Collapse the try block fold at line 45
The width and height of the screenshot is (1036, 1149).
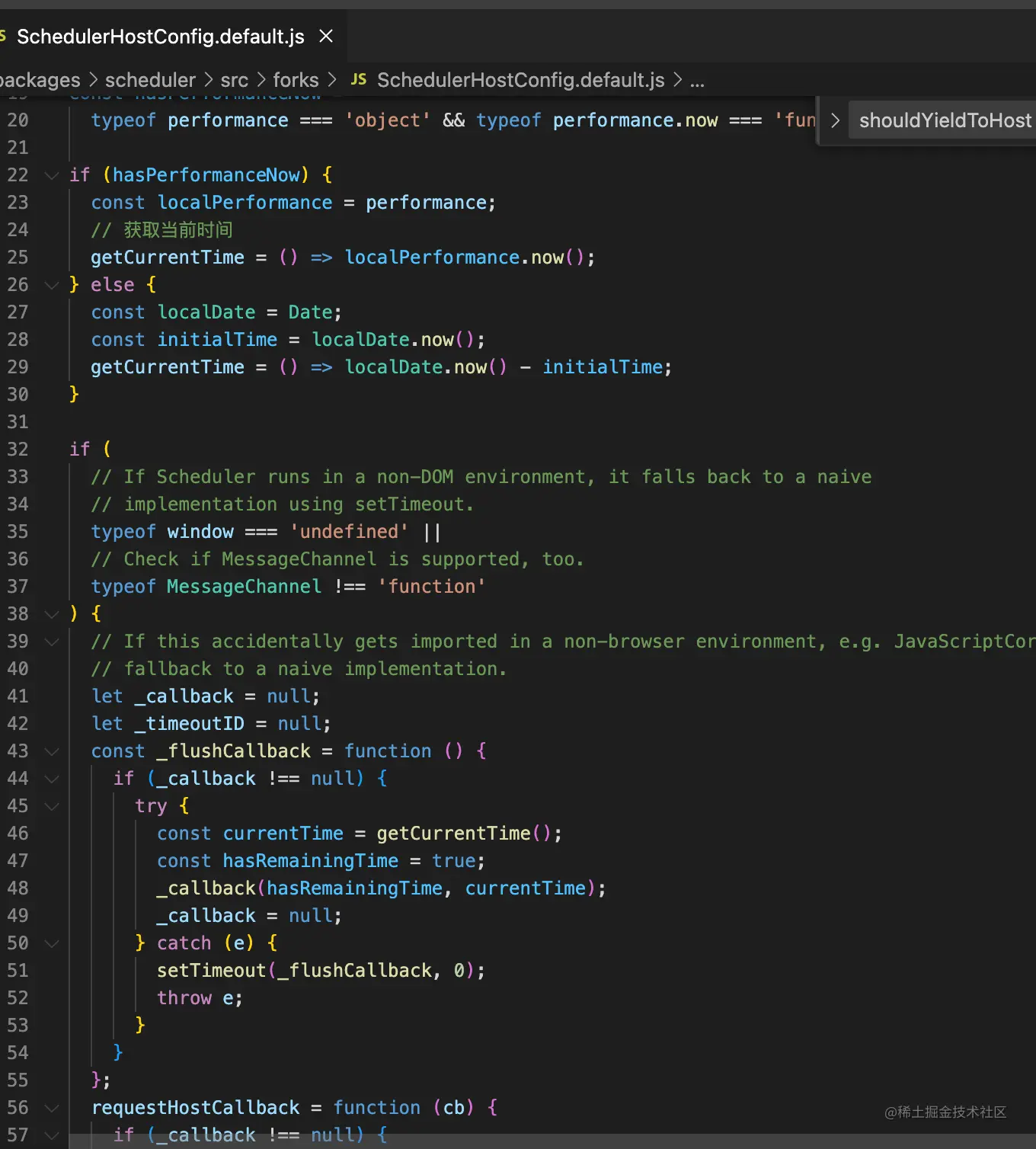(52, 806)
